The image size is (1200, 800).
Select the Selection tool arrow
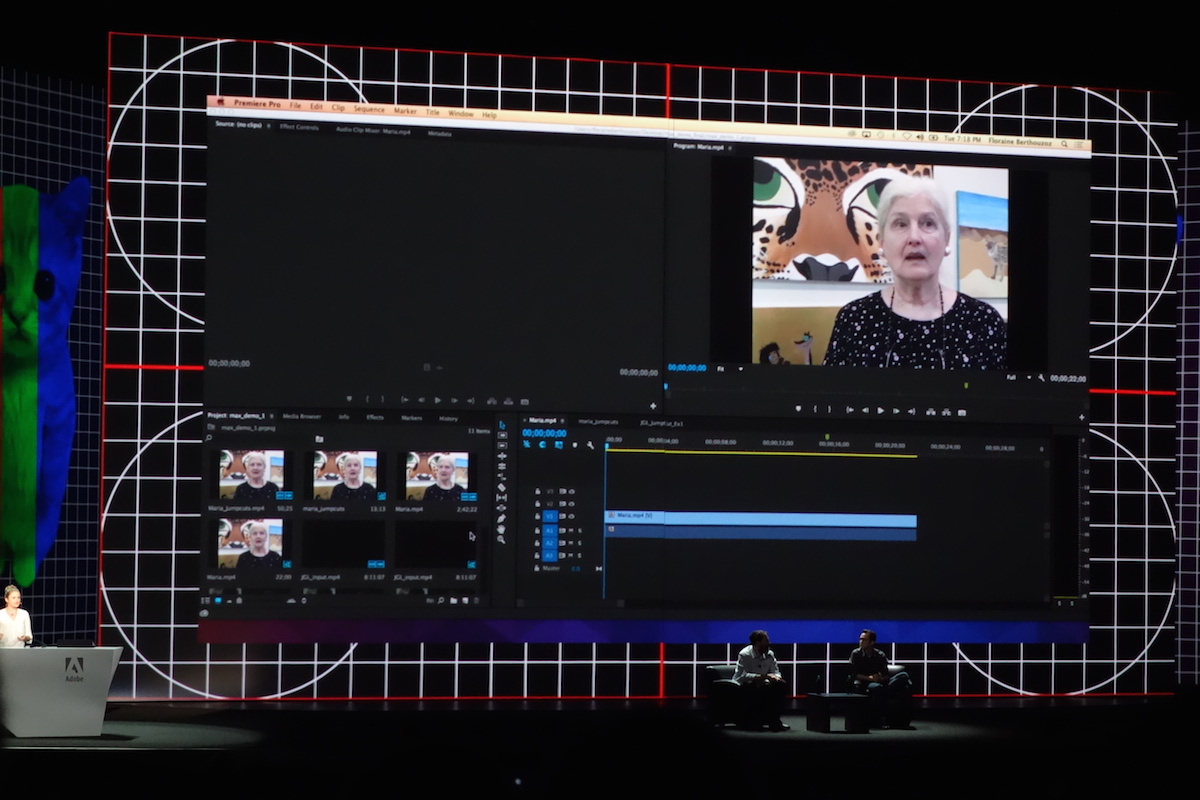(x=502, y=425)
